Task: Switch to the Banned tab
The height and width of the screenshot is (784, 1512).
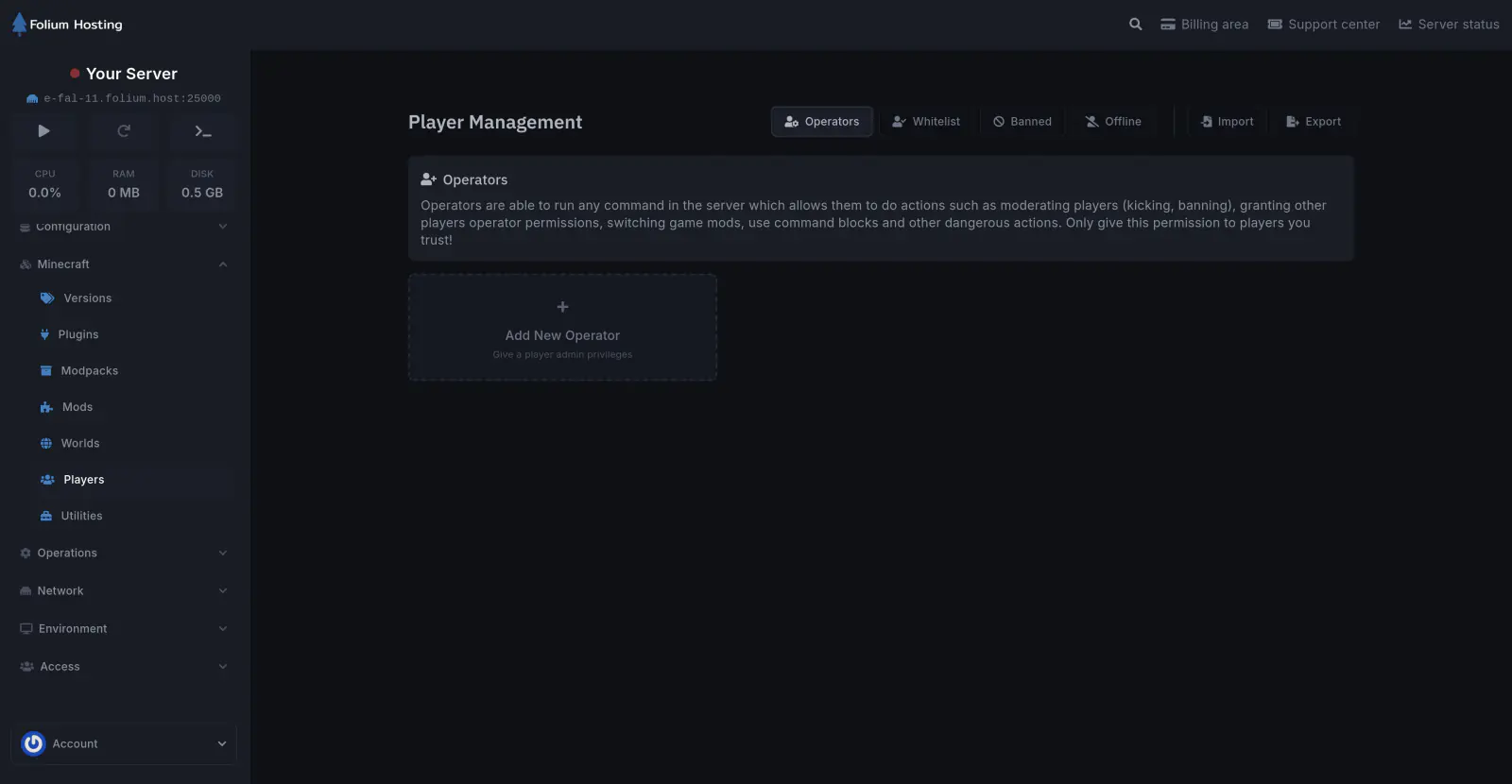Action: pyautogui.click(x=1022, y=122)
